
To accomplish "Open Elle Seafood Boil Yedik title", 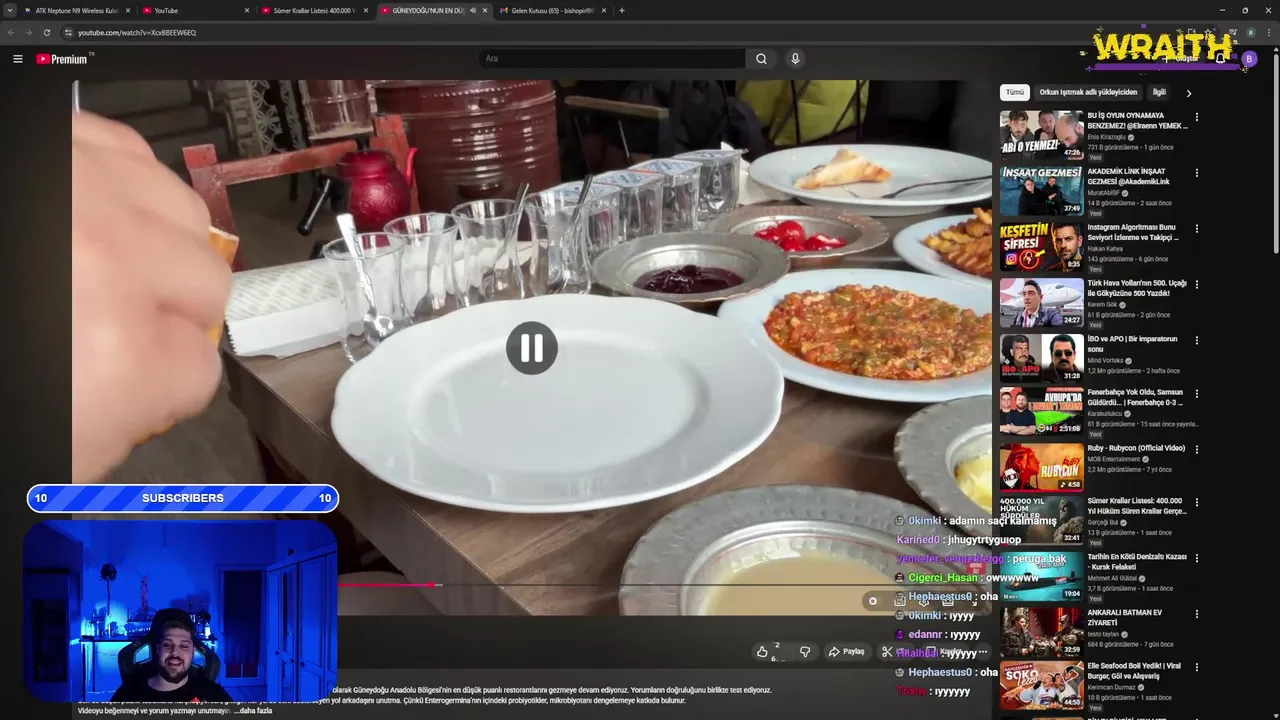I will coord(1134,671).
